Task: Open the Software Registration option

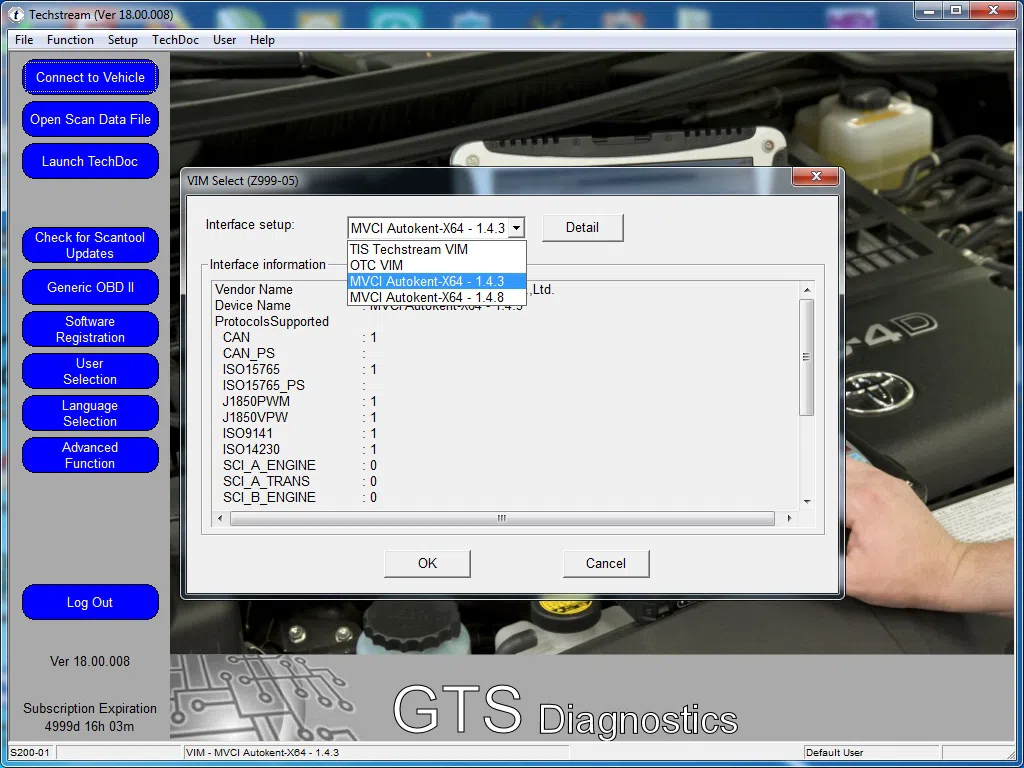Action: 90,330
